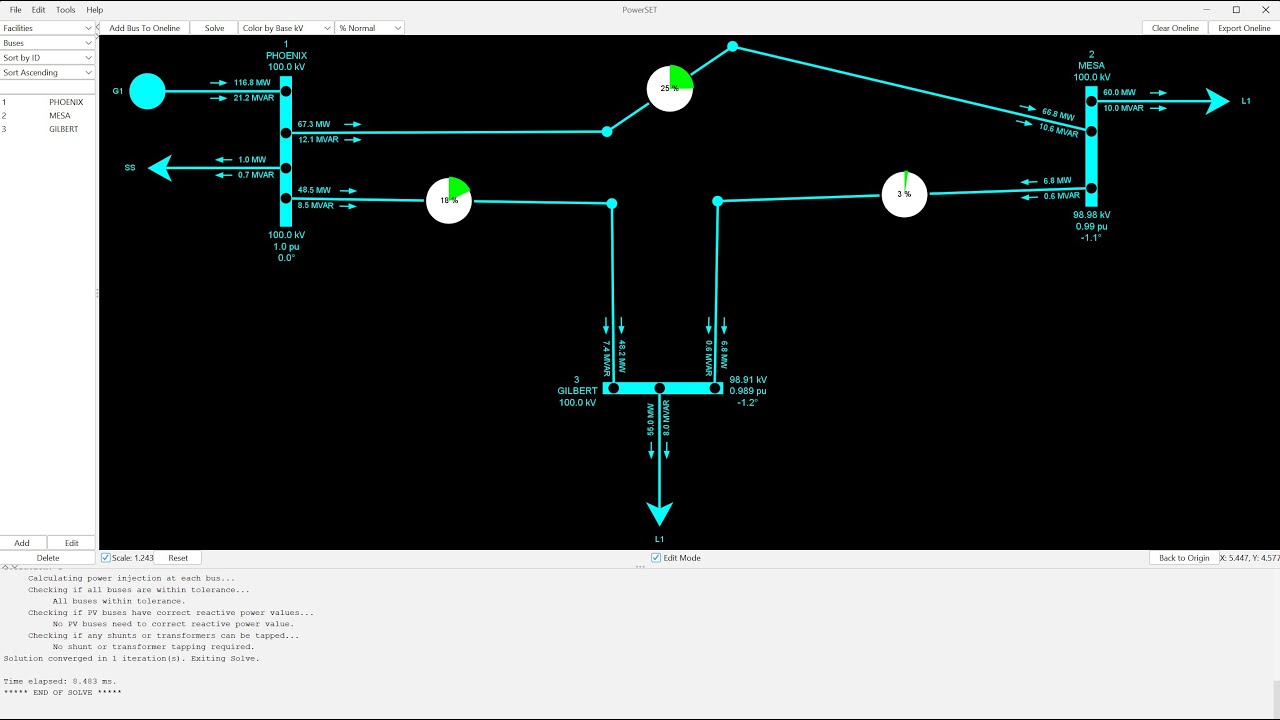Click the 60.0 MW load node on MESA bus
The image size is (1280, 720).
1092,101
